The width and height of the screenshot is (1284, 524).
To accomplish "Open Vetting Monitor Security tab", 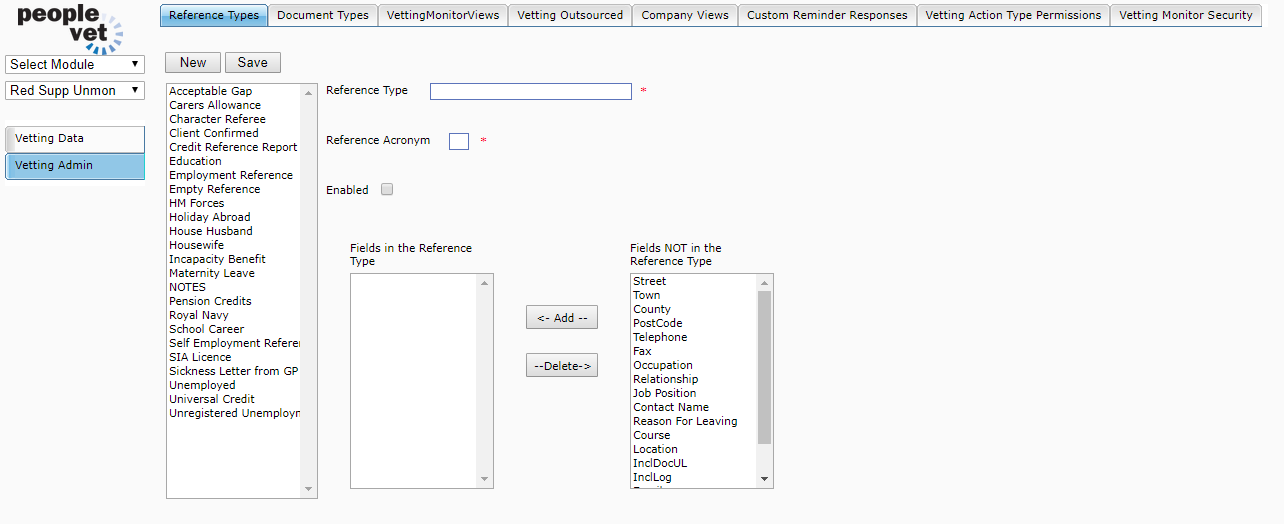I will tap(1185, 15).
